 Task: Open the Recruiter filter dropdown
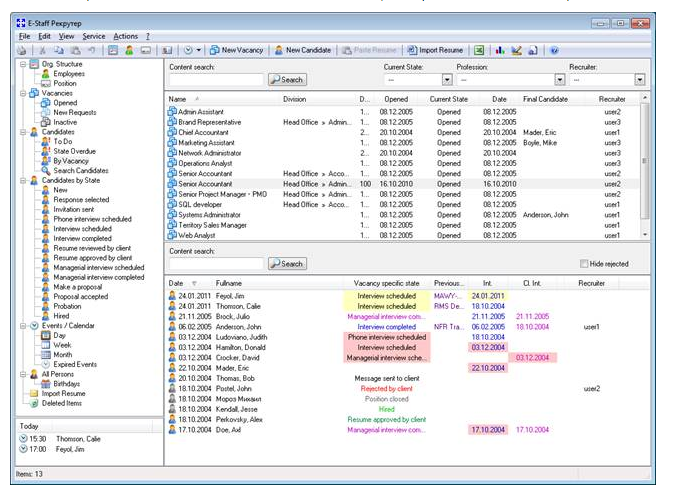tap(639, 80)
